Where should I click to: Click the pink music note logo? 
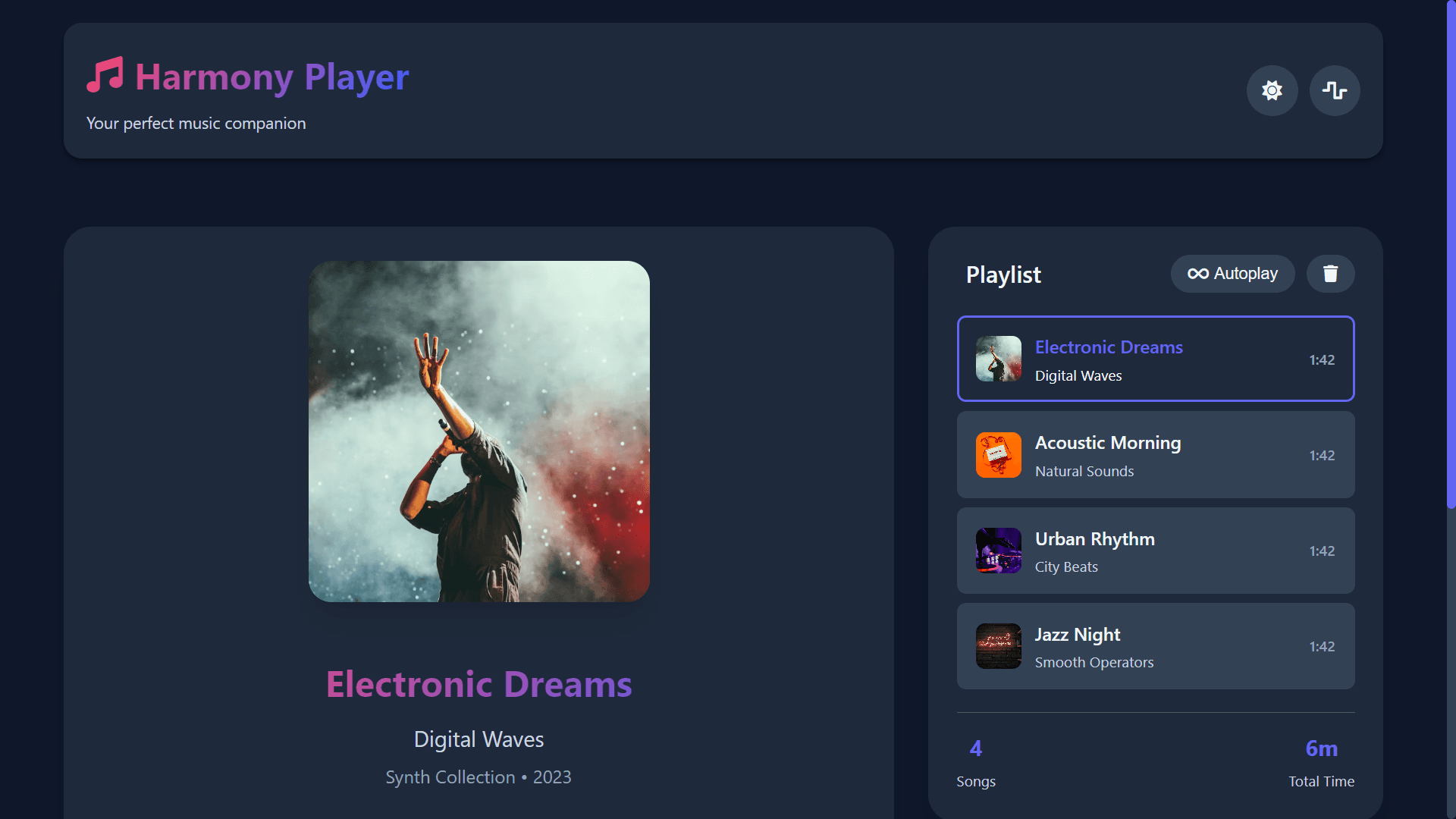(105, 75)
